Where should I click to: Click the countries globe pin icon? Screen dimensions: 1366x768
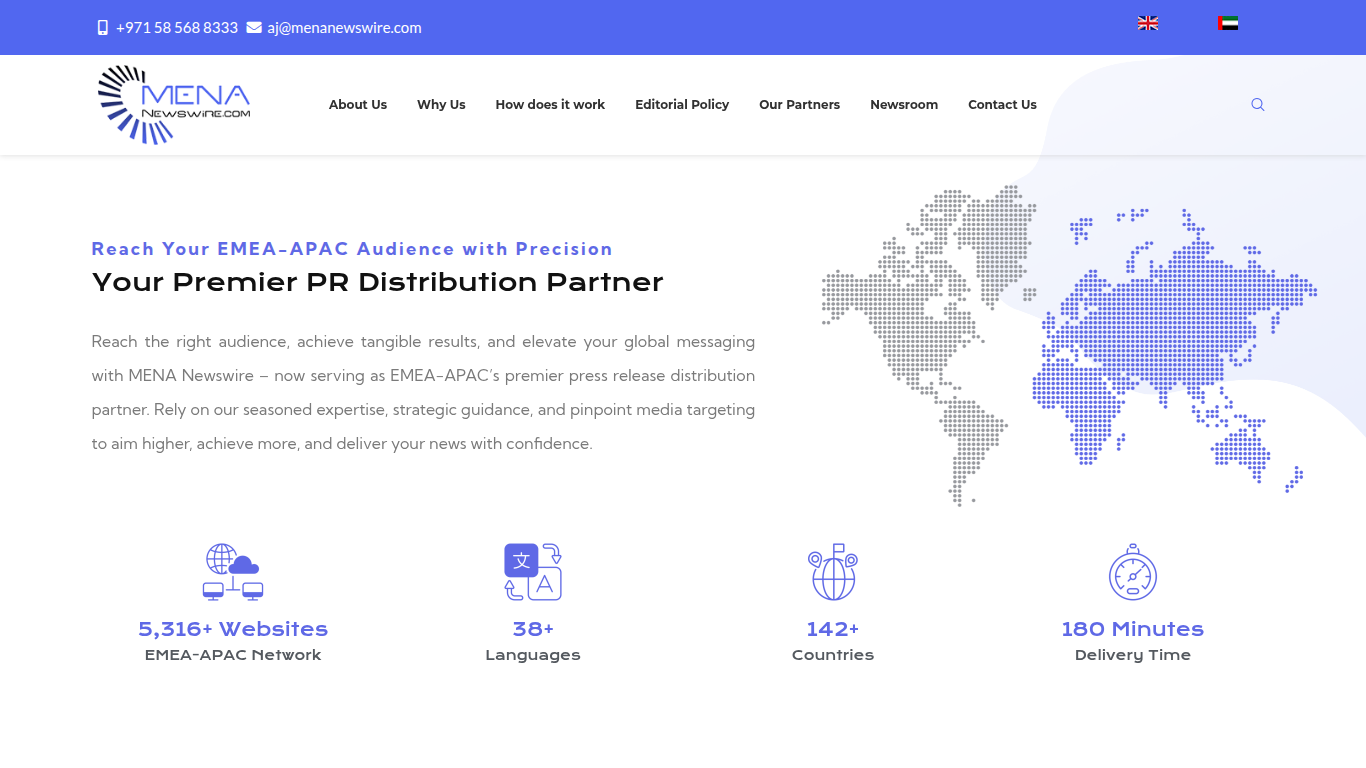(x=833, y=572)
